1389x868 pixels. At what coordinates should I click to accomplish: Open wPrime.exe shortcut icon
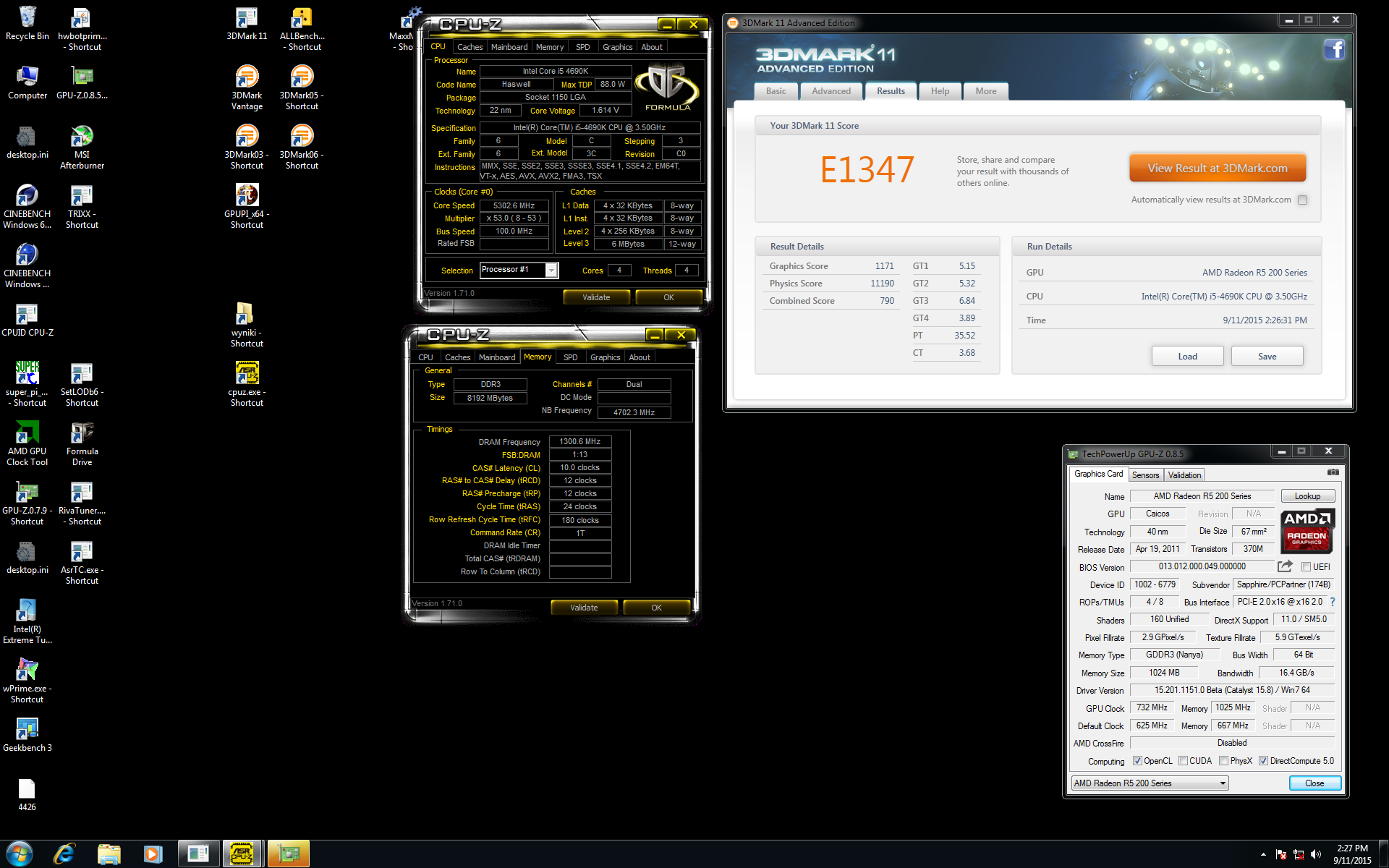point(27,681)
